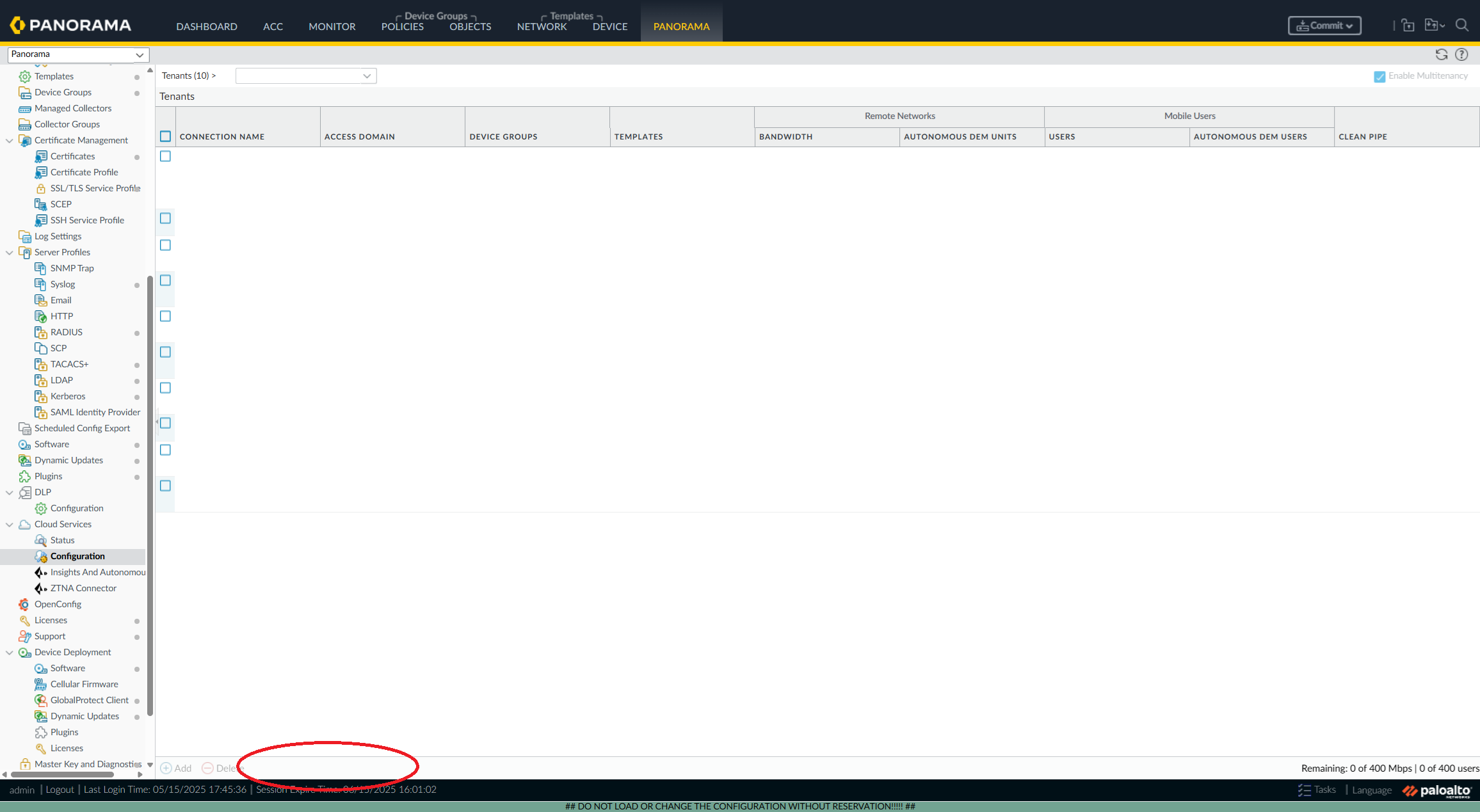
Task: Click the search magnifier icon in the header
Action: click(1461, 25)
